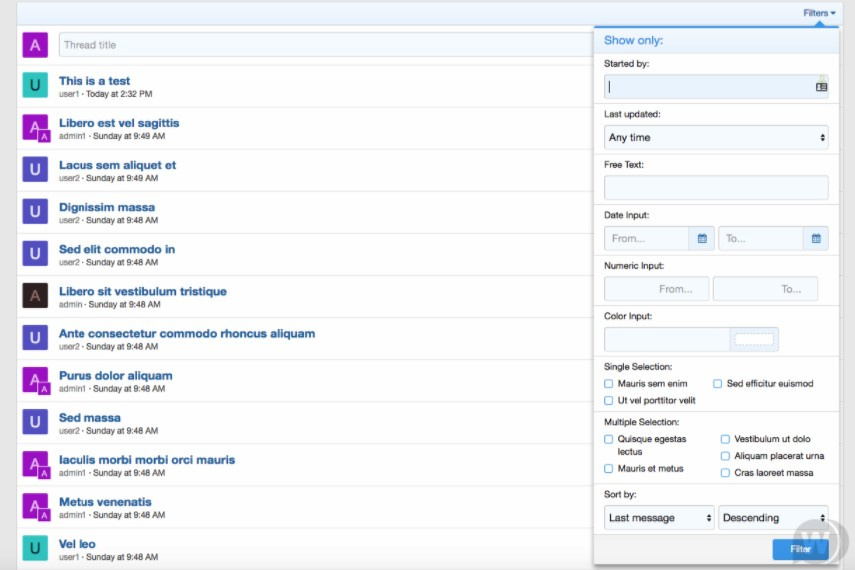The height and width of the screenshot is (570, 855).
Task: Click dark admin avatar beside Libero sit vestibulum
Action: pyautogui.click(x=35, y=296)
